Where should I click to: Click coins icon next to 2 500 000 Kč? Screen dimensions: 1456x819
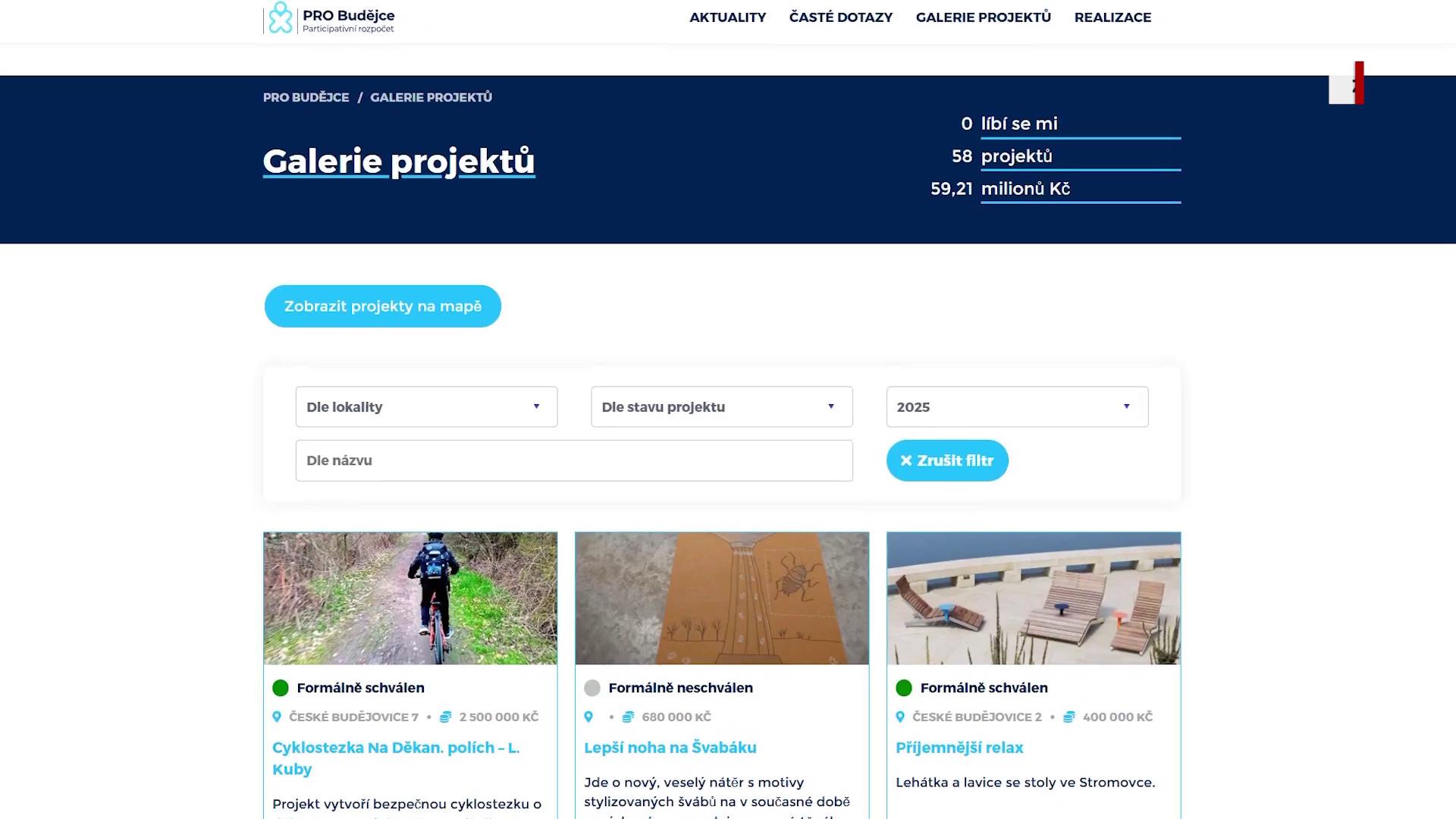click(x=445, y=717)
